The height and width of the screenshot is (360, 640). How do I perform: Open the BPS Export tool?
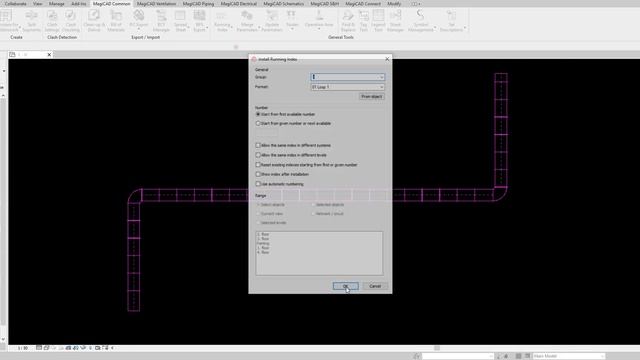click(199, 21)
